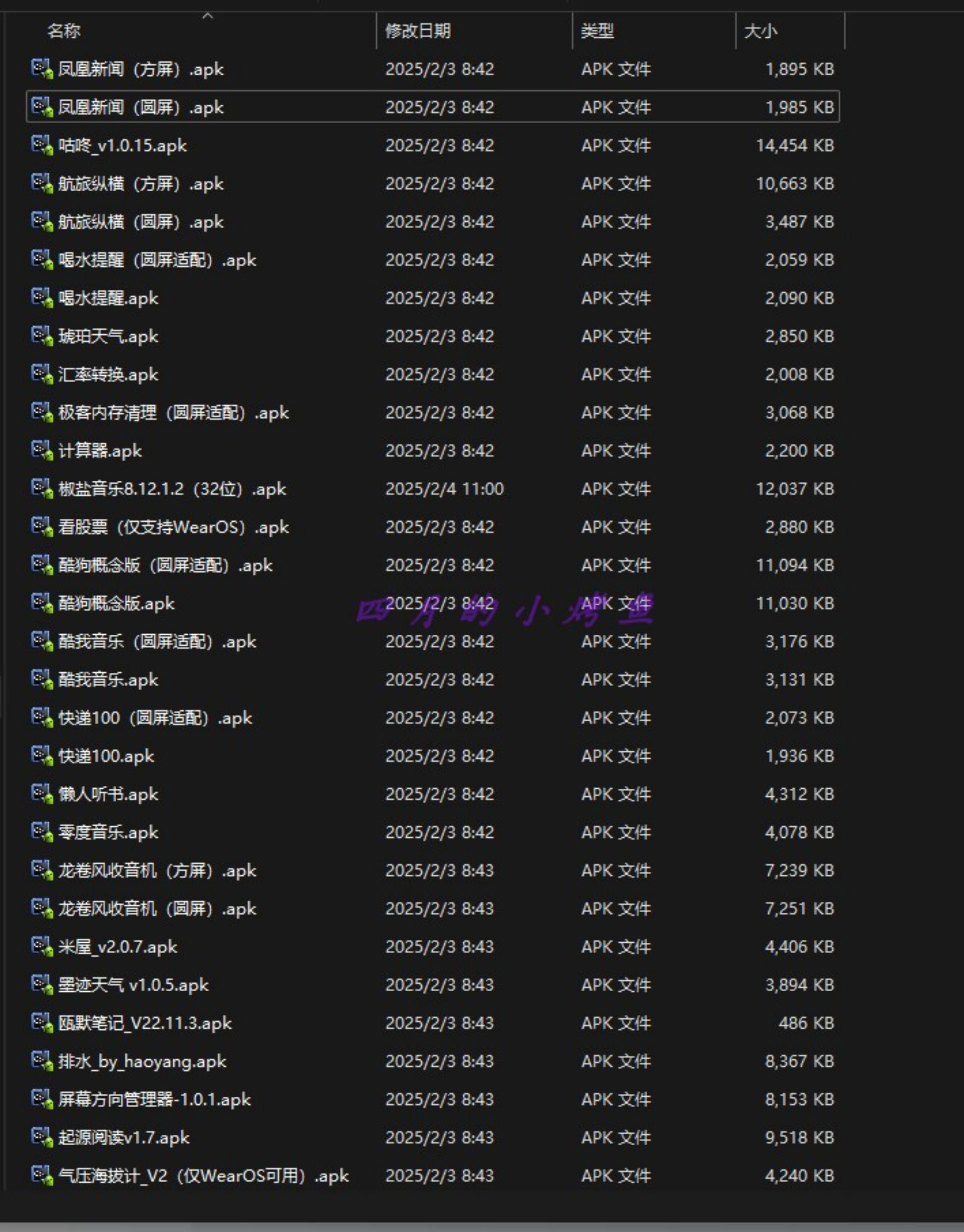Click size value 4,406 KB
This screenshot has height=1232, width=964.
coord(800,946)
